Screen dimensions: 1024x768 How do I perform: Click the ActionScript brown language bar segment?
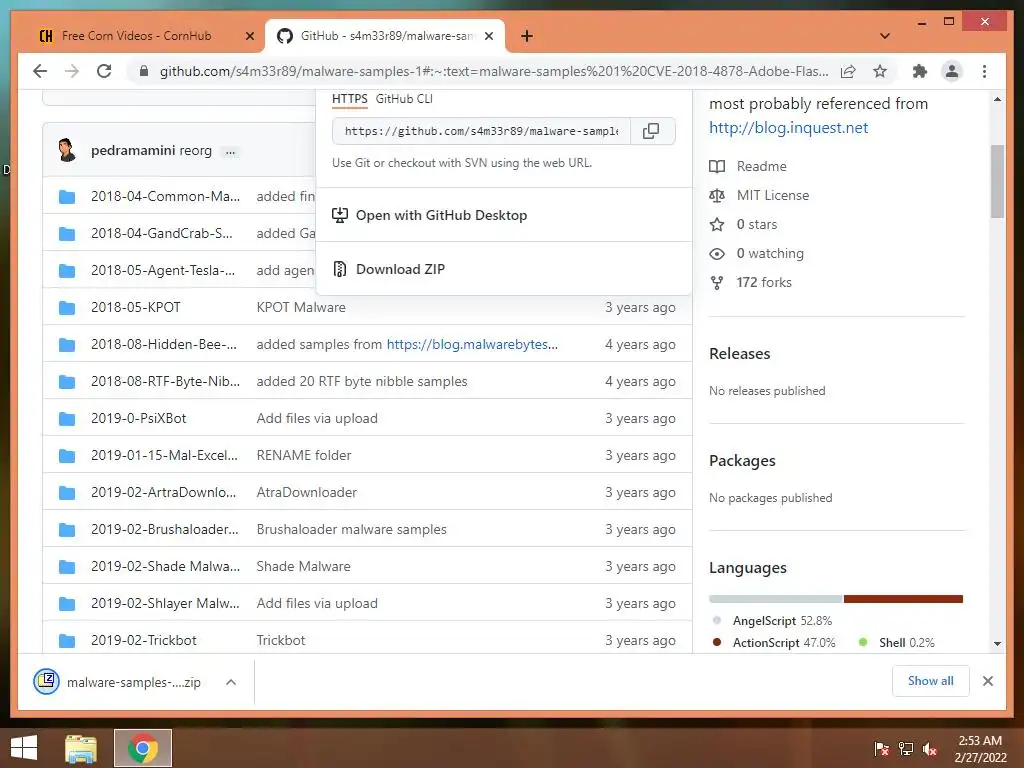coord(903,599)
